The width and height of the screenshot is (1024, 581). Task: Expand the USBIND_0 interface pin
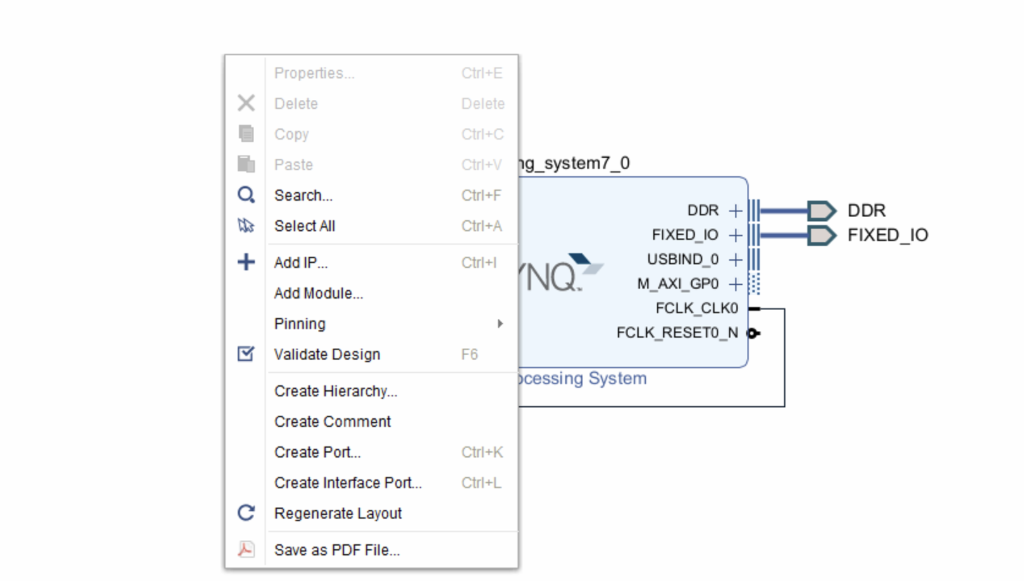(736, 260)
